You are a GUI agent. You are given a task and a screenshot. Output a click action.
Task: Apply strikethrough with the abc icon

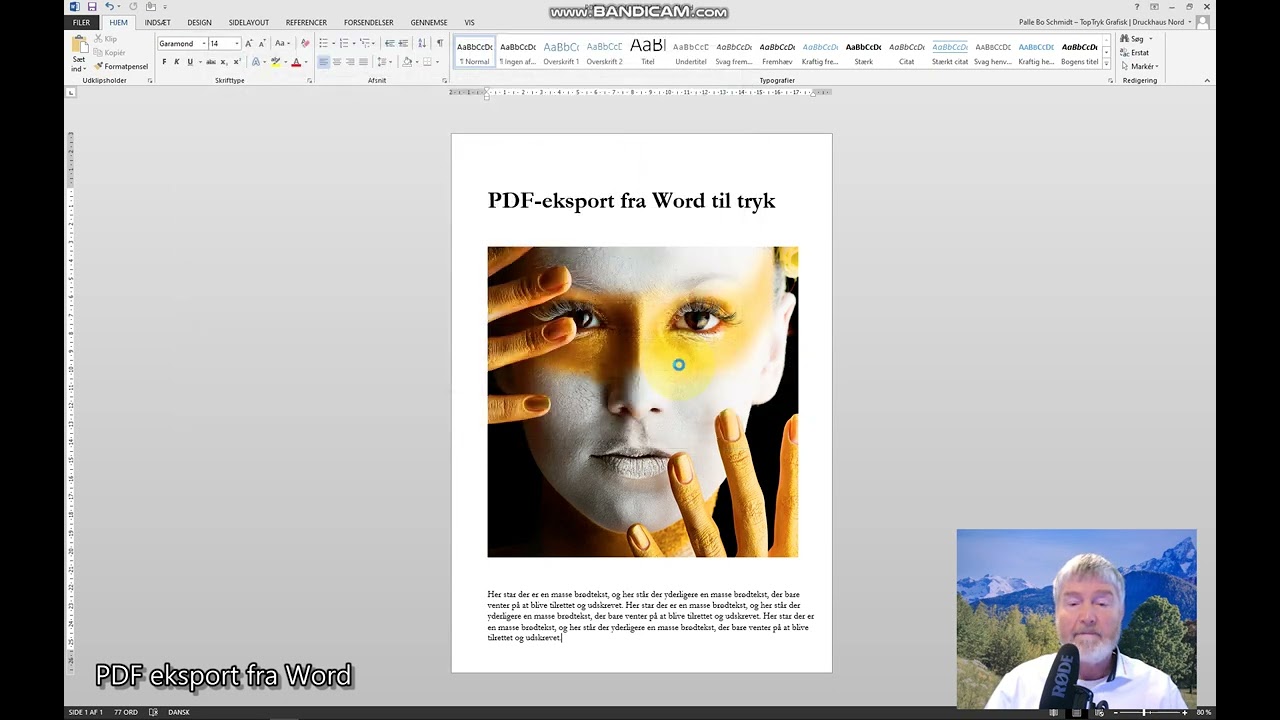point(211,62)
